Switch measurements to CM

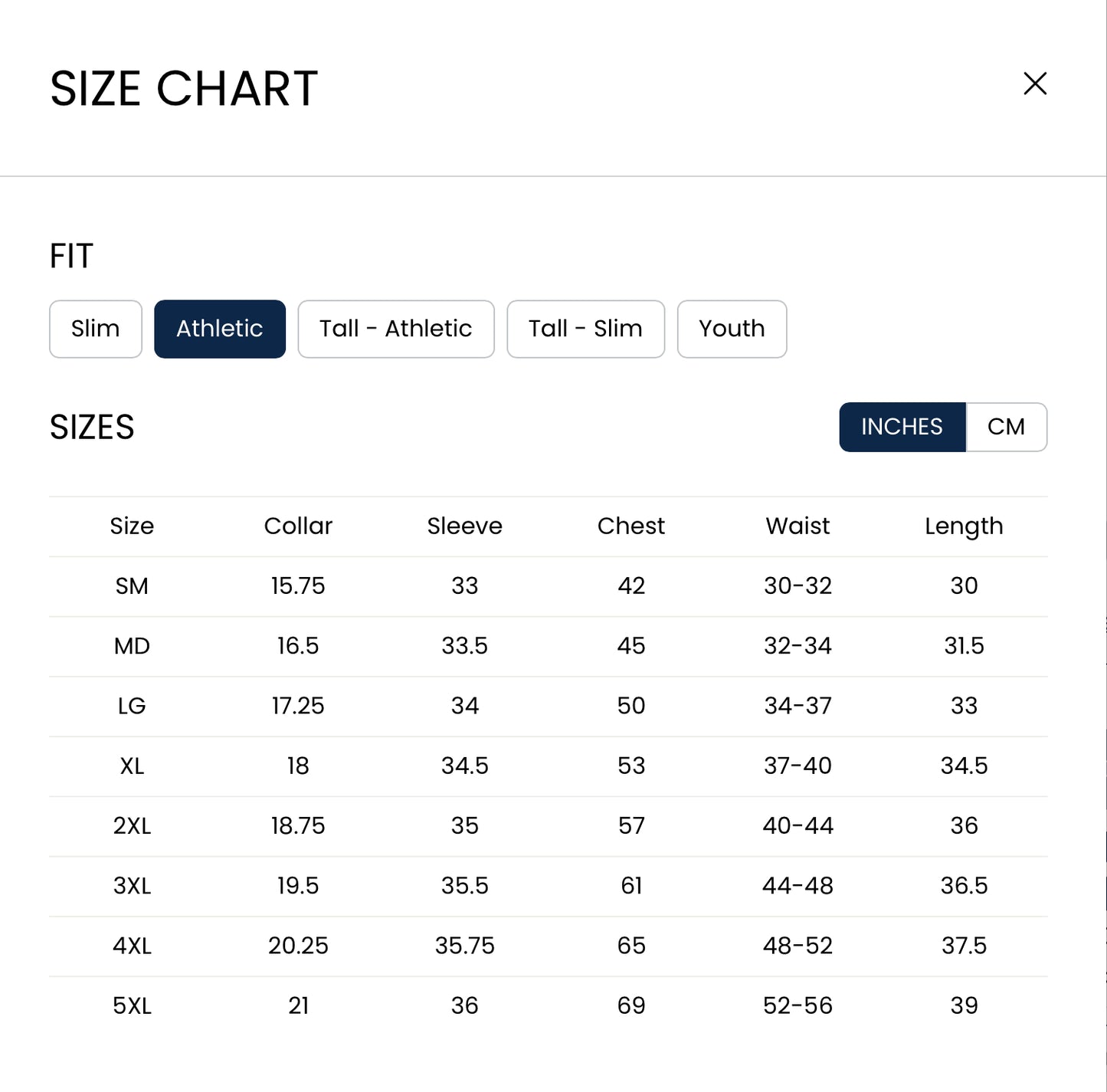pos(1006,427)
